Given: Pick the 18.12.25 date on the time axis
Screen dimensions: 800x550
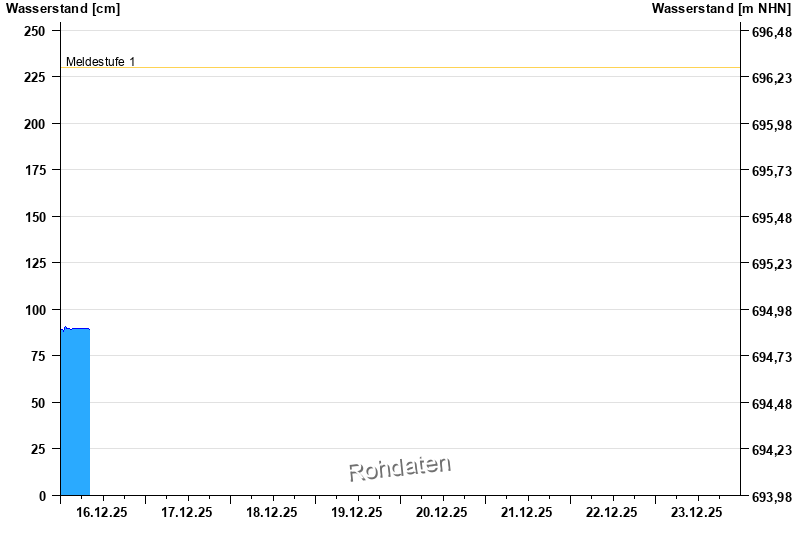Looking at the screenshot, I should pos(272,512).
